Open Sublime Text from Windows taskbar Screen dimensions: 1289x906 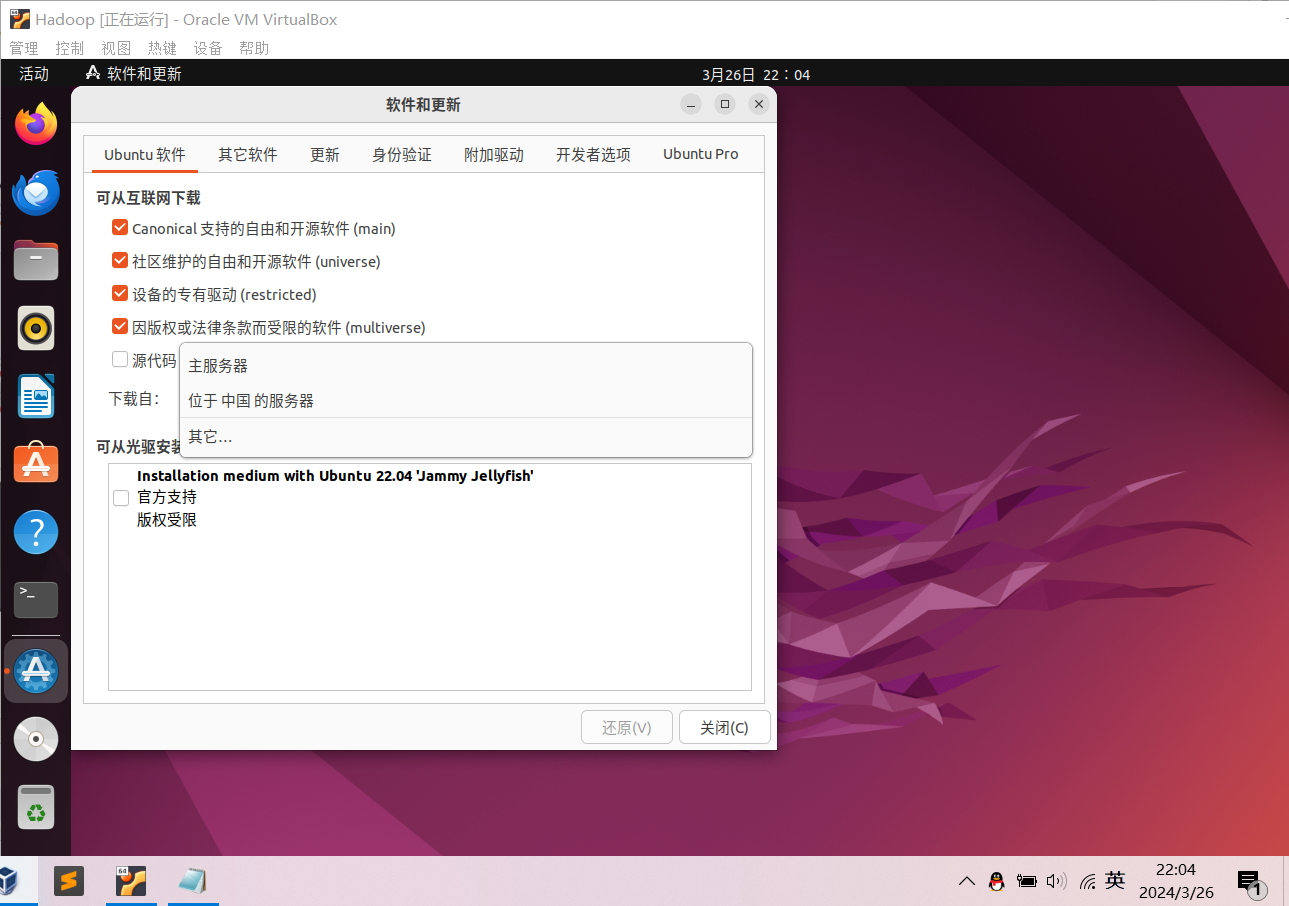(x=69, y=881)
